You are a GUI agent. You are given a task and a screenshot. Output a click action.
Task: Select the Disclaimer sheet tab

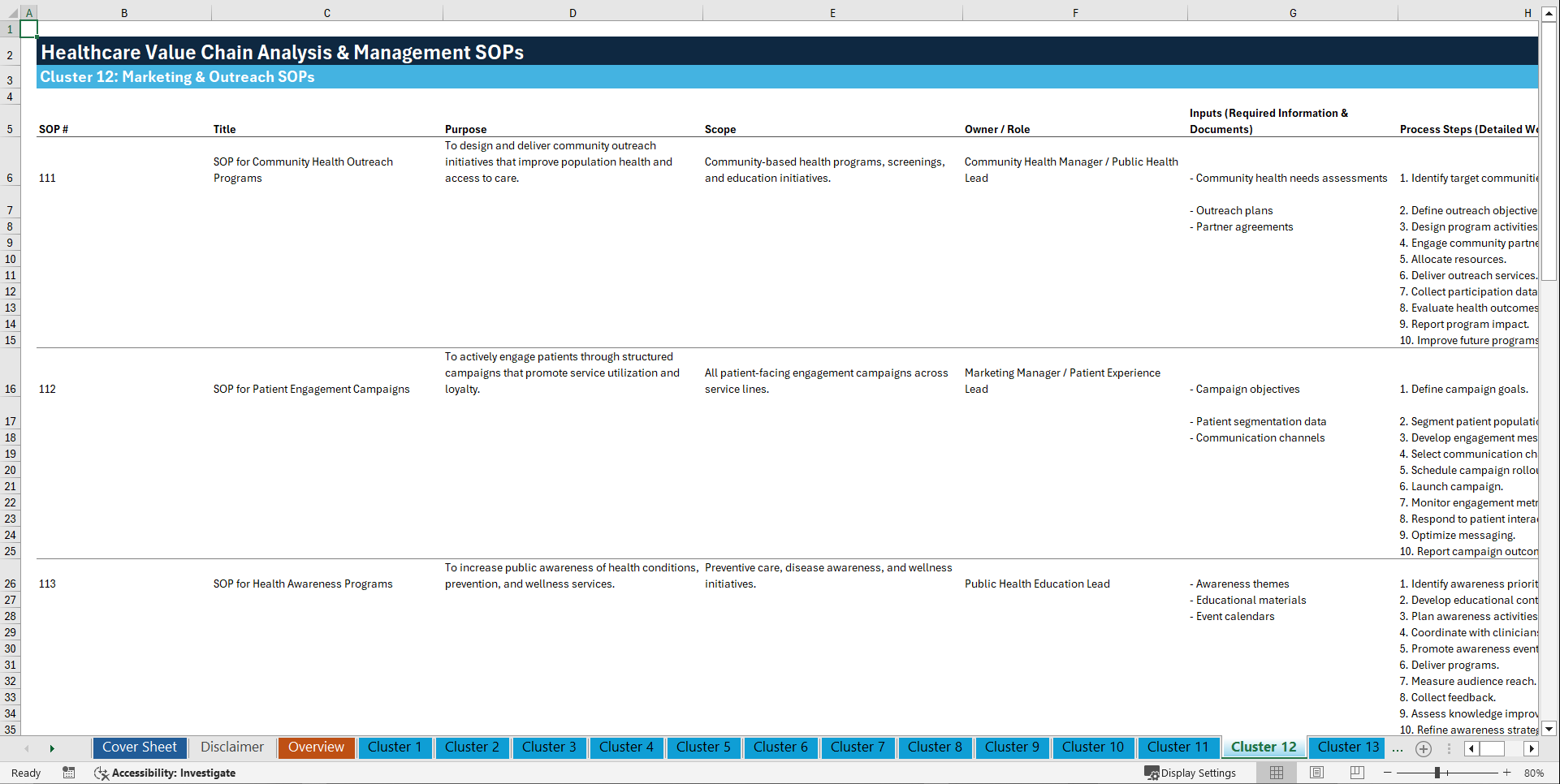pyautogui.click(x=231, y=747)
